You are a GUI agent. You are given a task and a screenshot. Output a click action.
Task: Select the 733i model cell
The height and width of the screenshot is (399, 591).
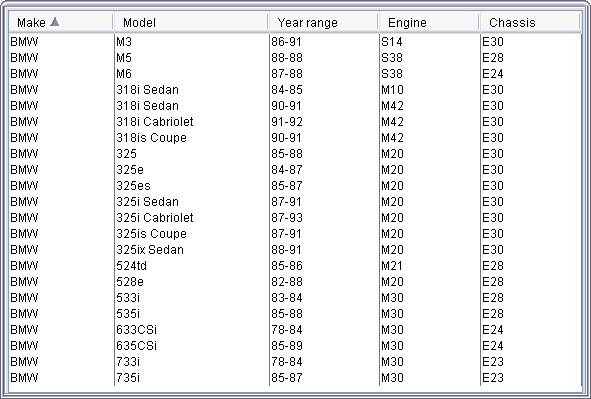[x=192, y=362]
